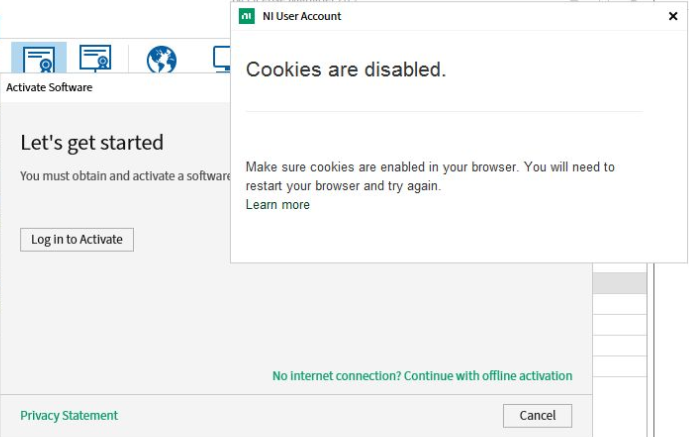Click the cookies enable instruction paragraph
Viewport: 689px width, 437px height.
(x=430, y=176)
